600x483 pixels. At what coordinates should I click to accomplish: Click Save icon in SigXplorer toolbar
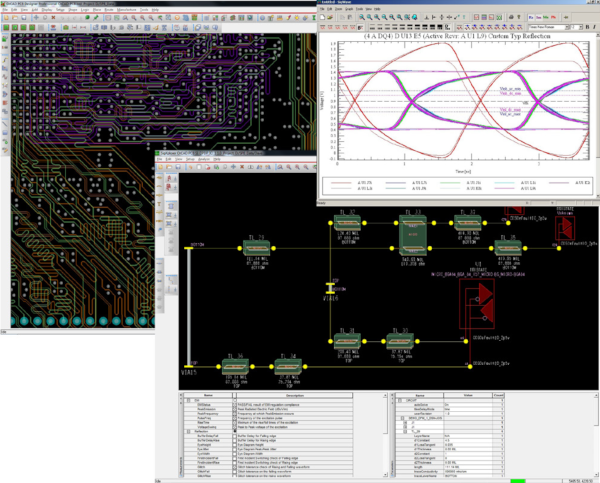pyautogui.click(x=178, y=167)
